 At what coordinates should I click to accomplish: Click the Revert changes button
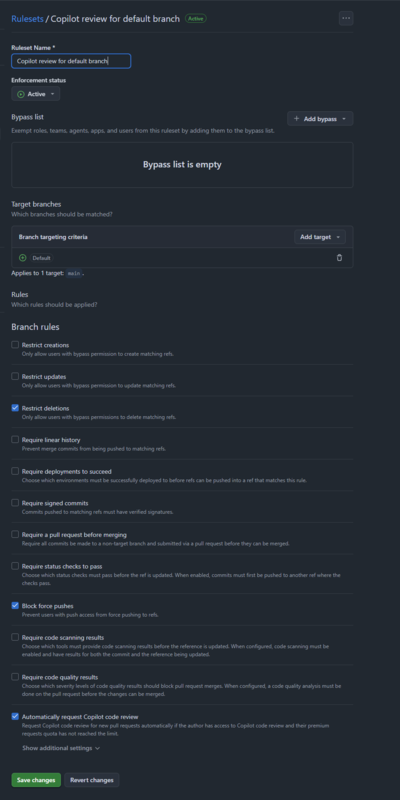pyautogui.click(x=92, y=780)
